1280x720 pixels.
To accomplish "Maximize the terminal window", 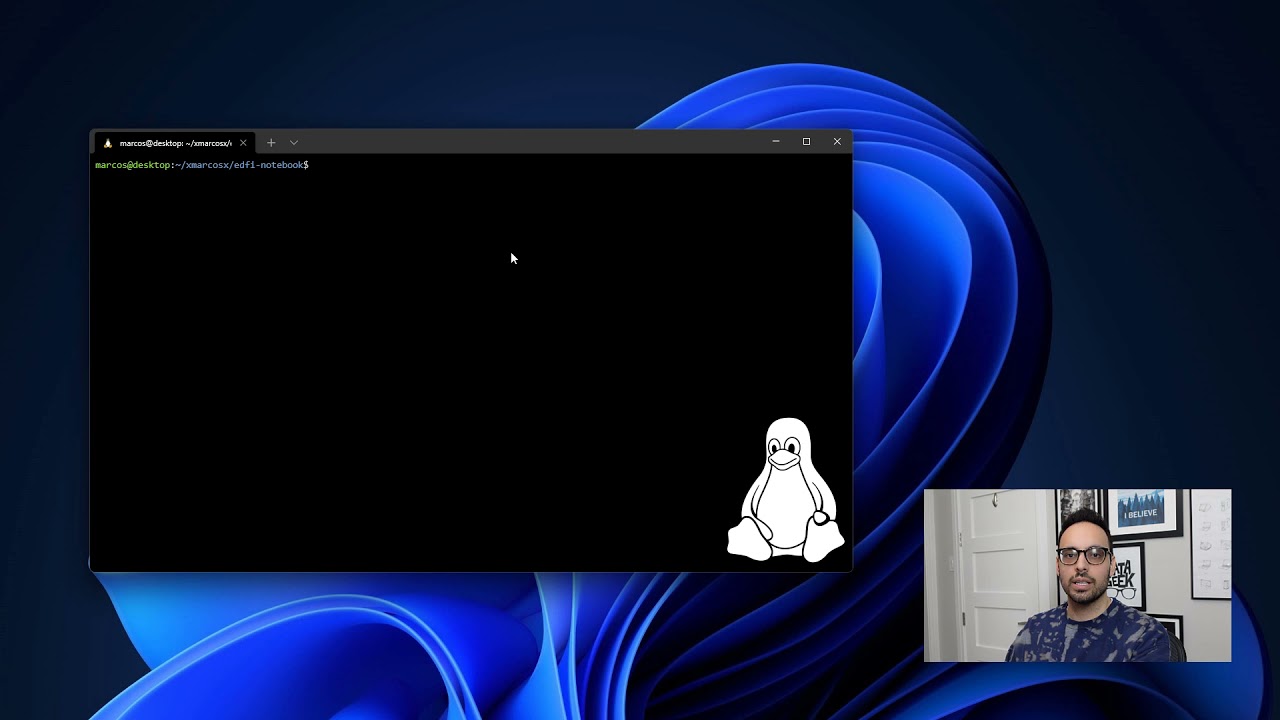I will tap(806, 142).
